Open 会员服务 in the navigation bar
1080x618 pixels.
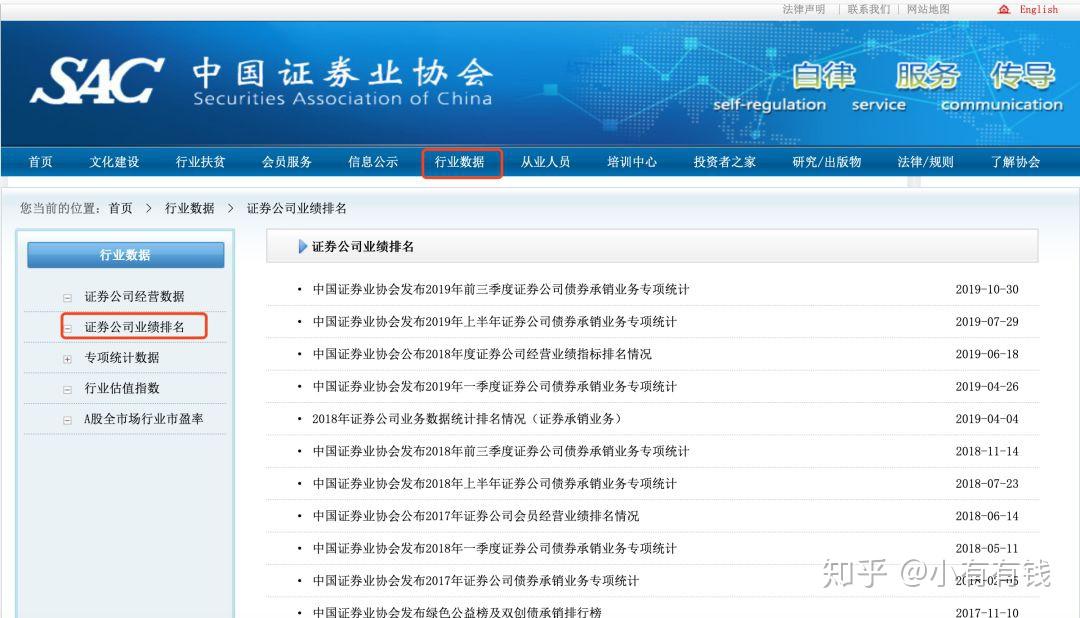[x=287, y=162]
